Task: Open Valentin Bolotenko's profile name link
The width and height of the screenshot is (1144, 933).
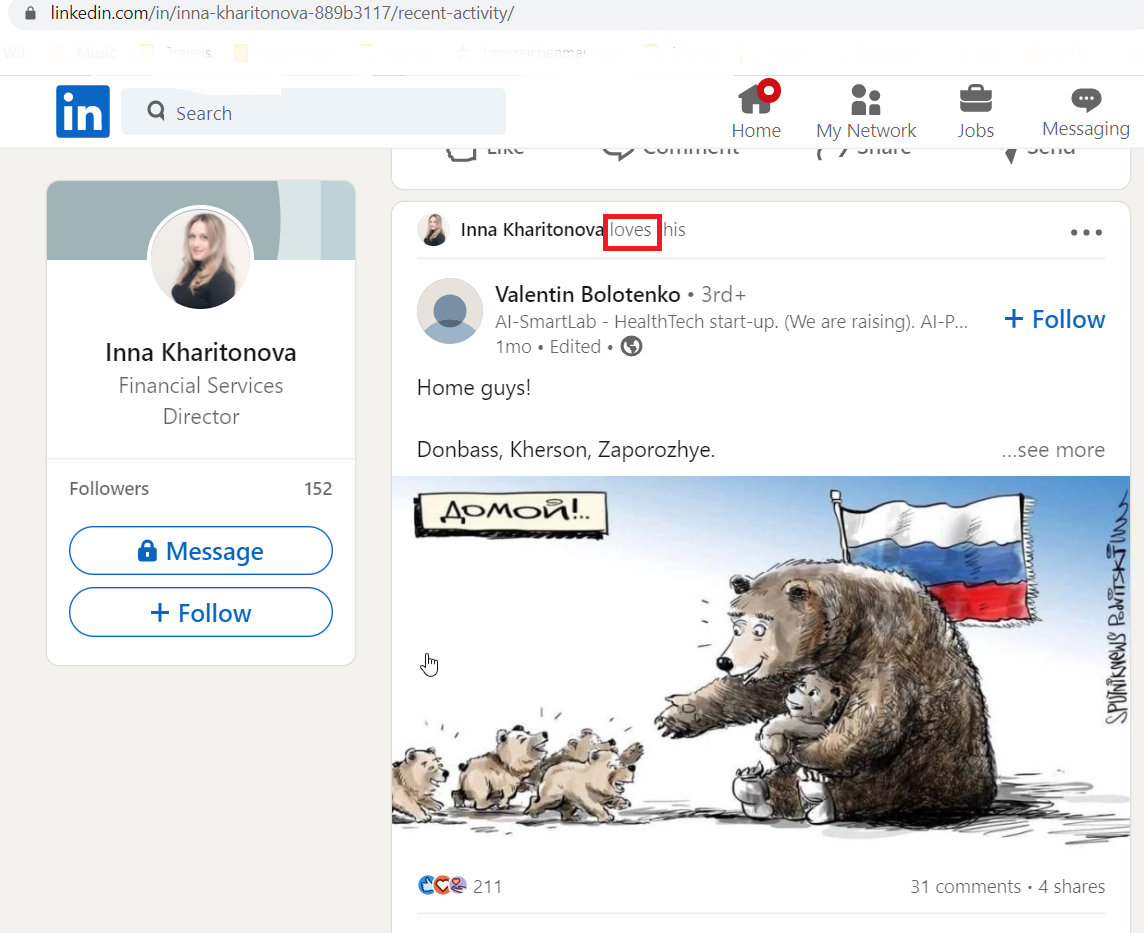Action: pyautogui.click(x=587, y=295)
